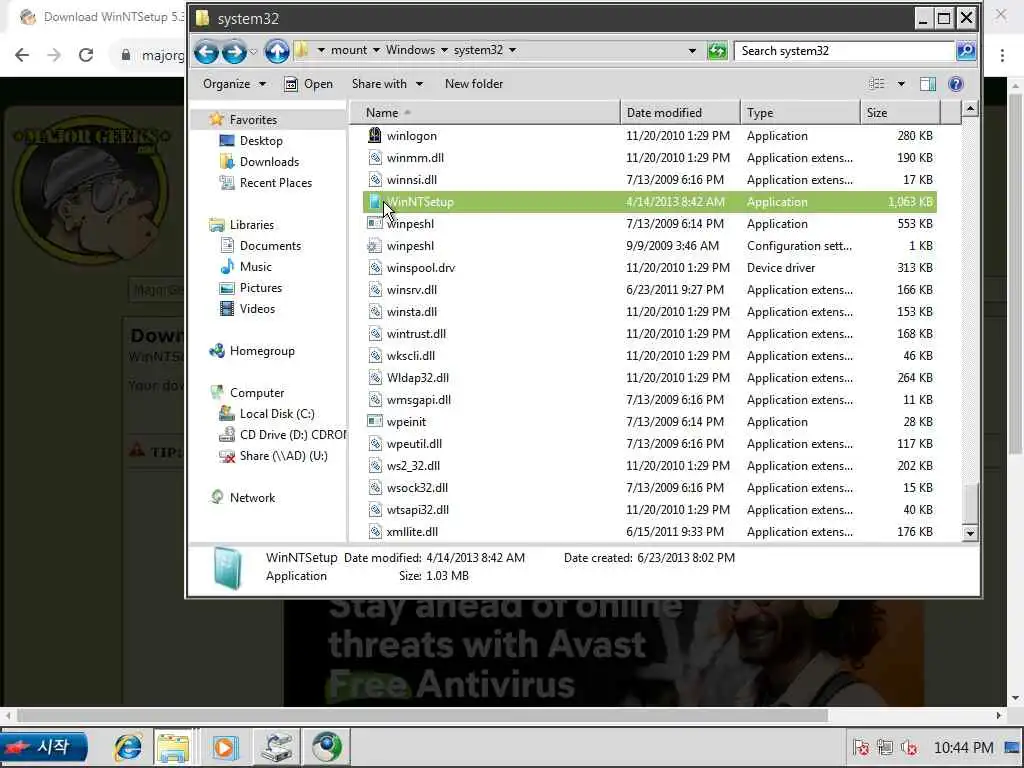Click the taskbar clock 10:44 PM
The height and width of the screenshot is (768, 1024).
pos(963,747)
